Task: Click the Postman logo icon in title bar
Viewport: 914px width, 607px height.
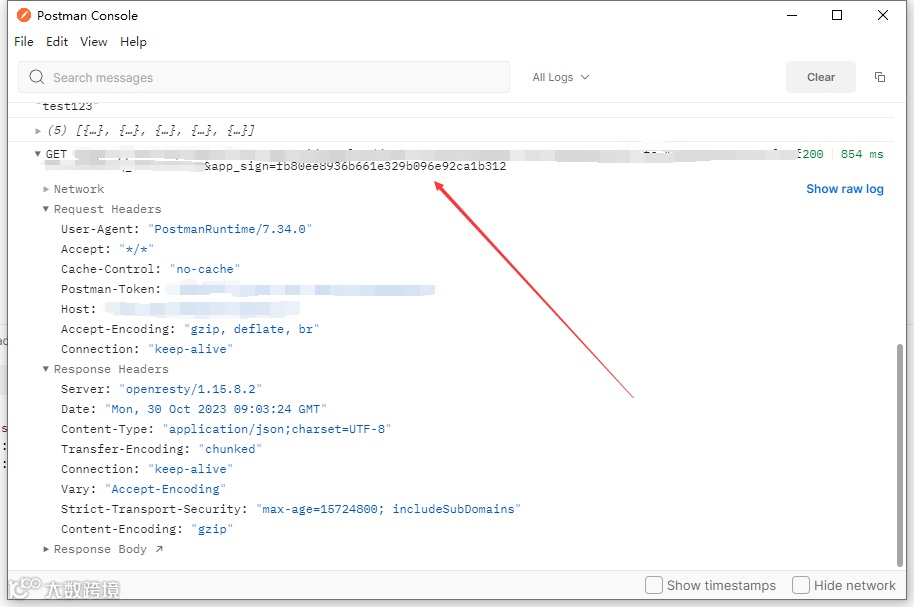Action: click(x=24, y=15)
